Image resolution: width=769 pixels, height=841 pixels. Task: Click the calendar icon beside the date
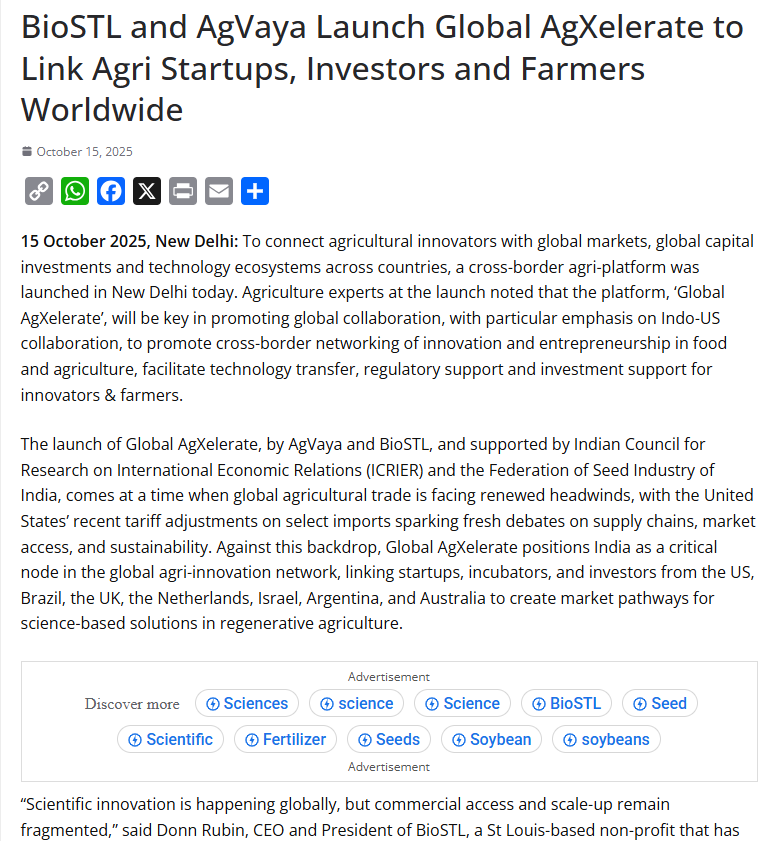[x=27, y=152]
